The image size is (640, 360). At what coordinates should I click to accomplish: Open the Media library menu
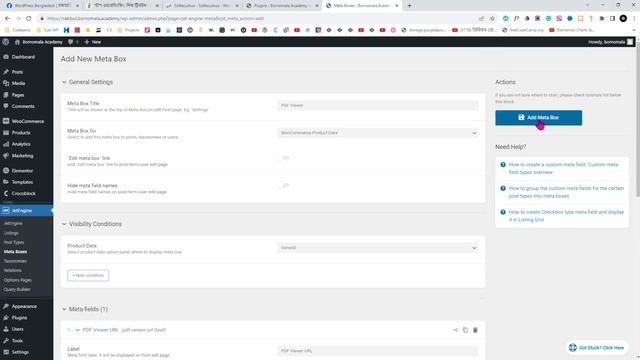(18, 83)
